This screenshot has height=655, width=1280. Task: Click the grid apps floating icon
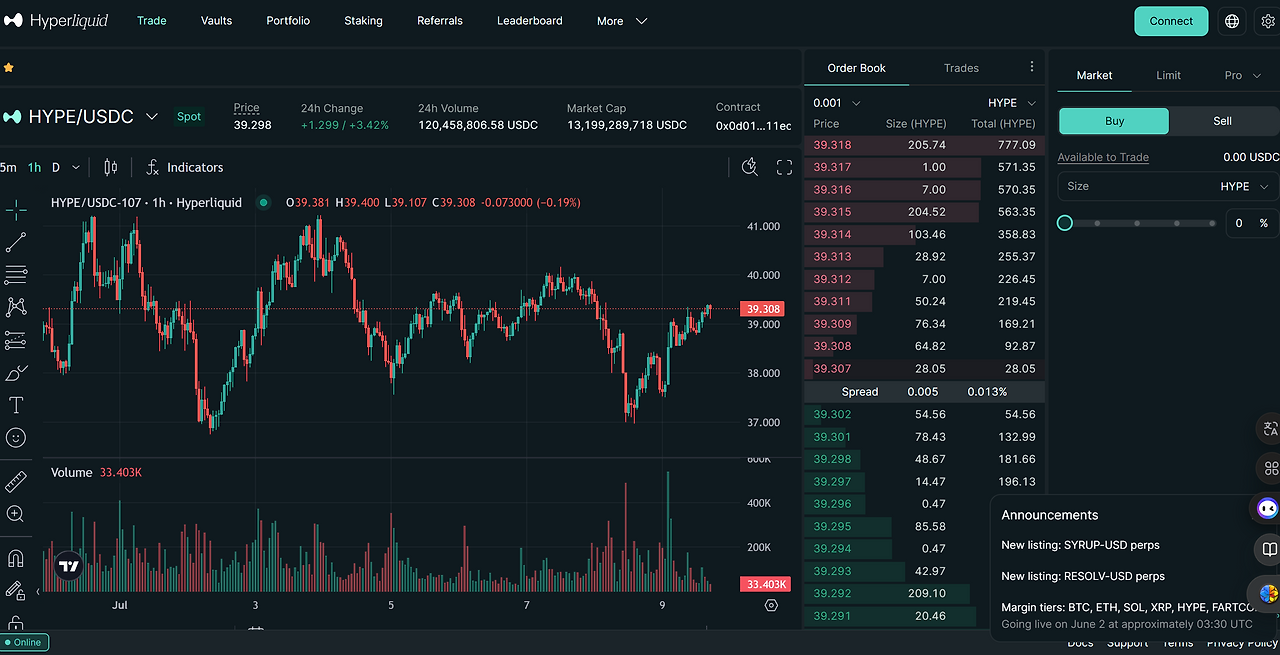click(1269, 468)
